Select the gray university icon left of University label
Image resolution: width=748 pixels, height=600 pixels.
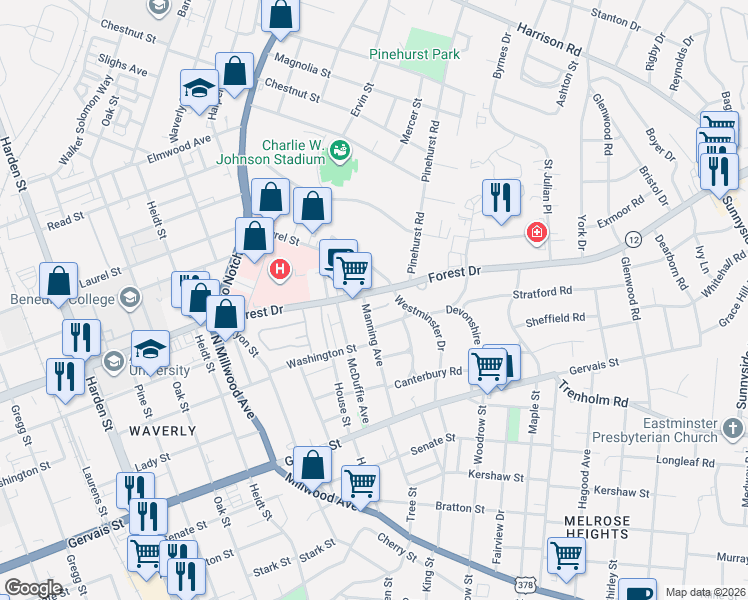(114, 362)
